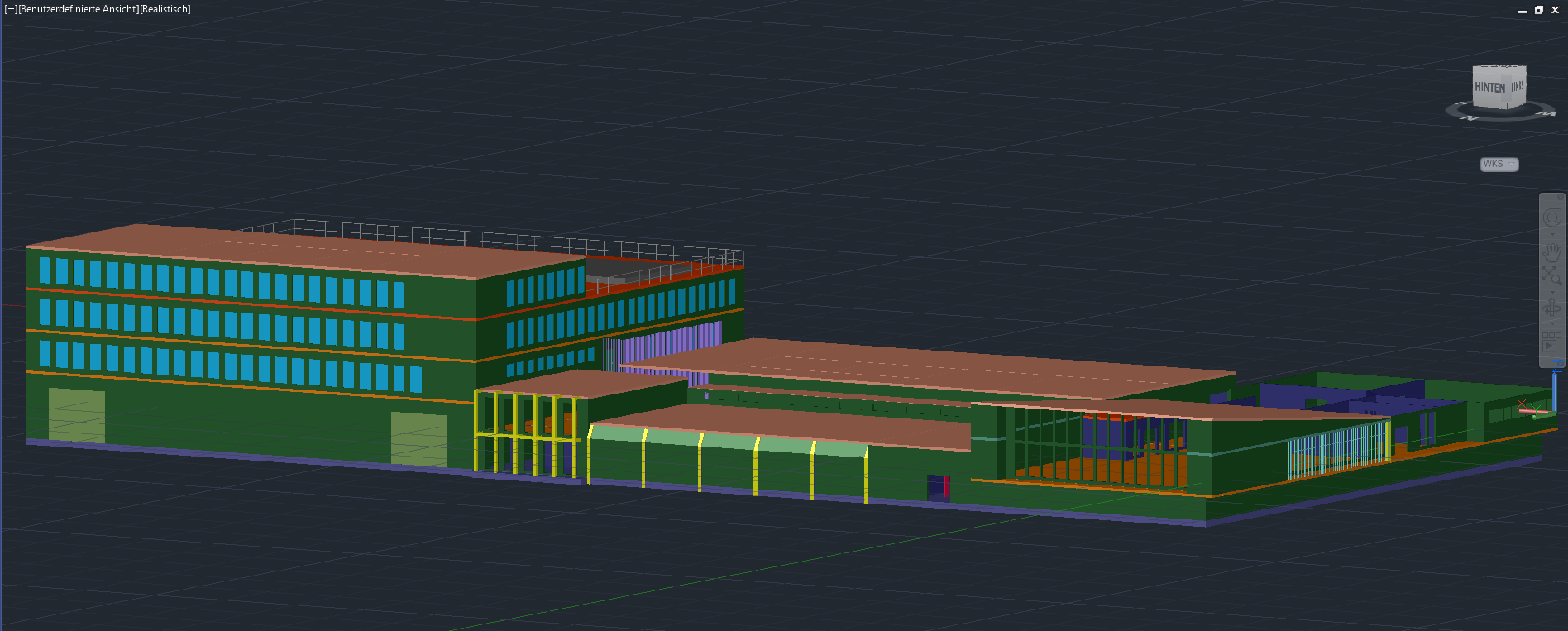The width and height of the screenshot is (1568, 631).
Task: Select the Orbit tool in navigation bar
Action: click(1551, 308)
